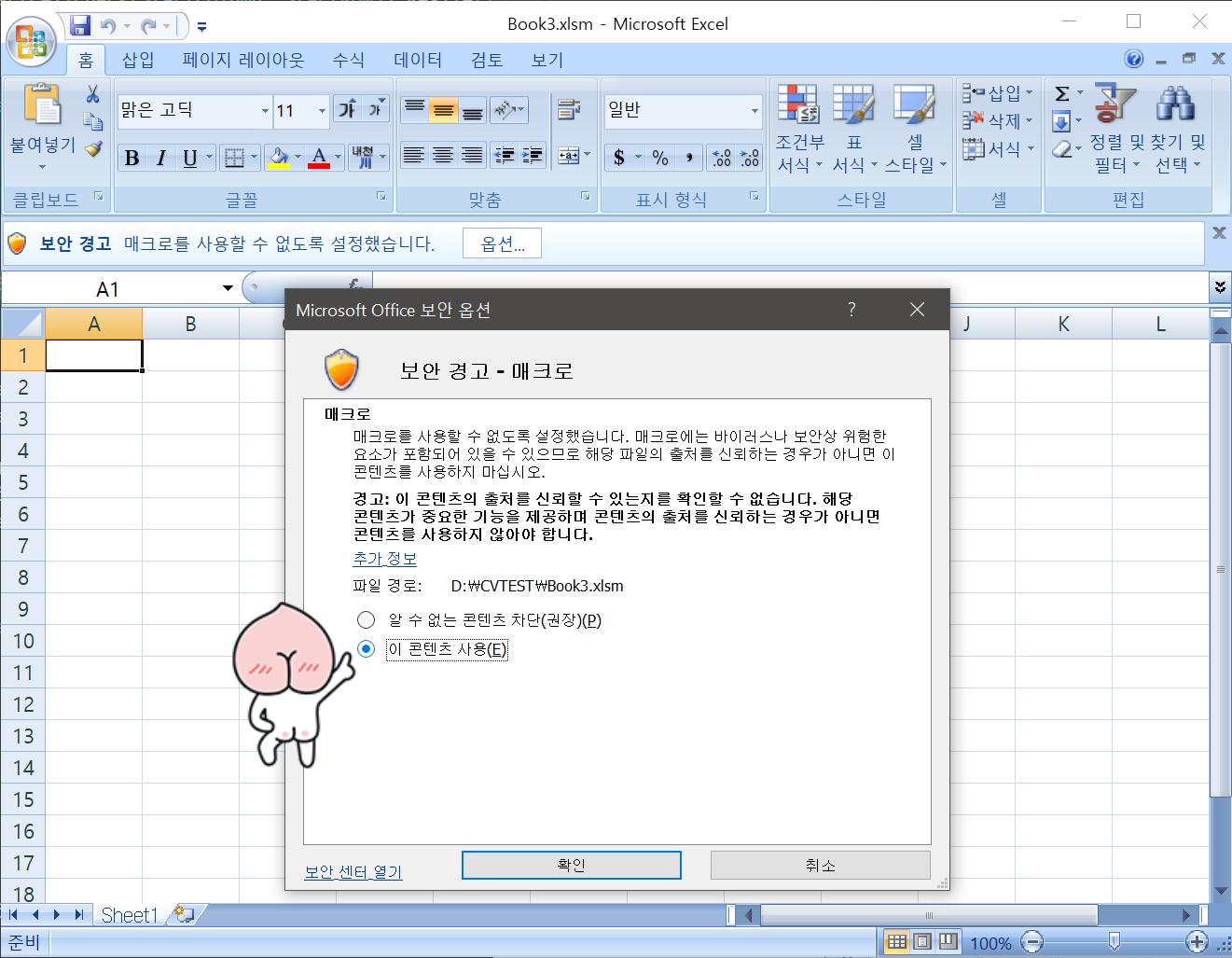
Task: Open the 추가 정보 link
Action: [x=385, y=559]
